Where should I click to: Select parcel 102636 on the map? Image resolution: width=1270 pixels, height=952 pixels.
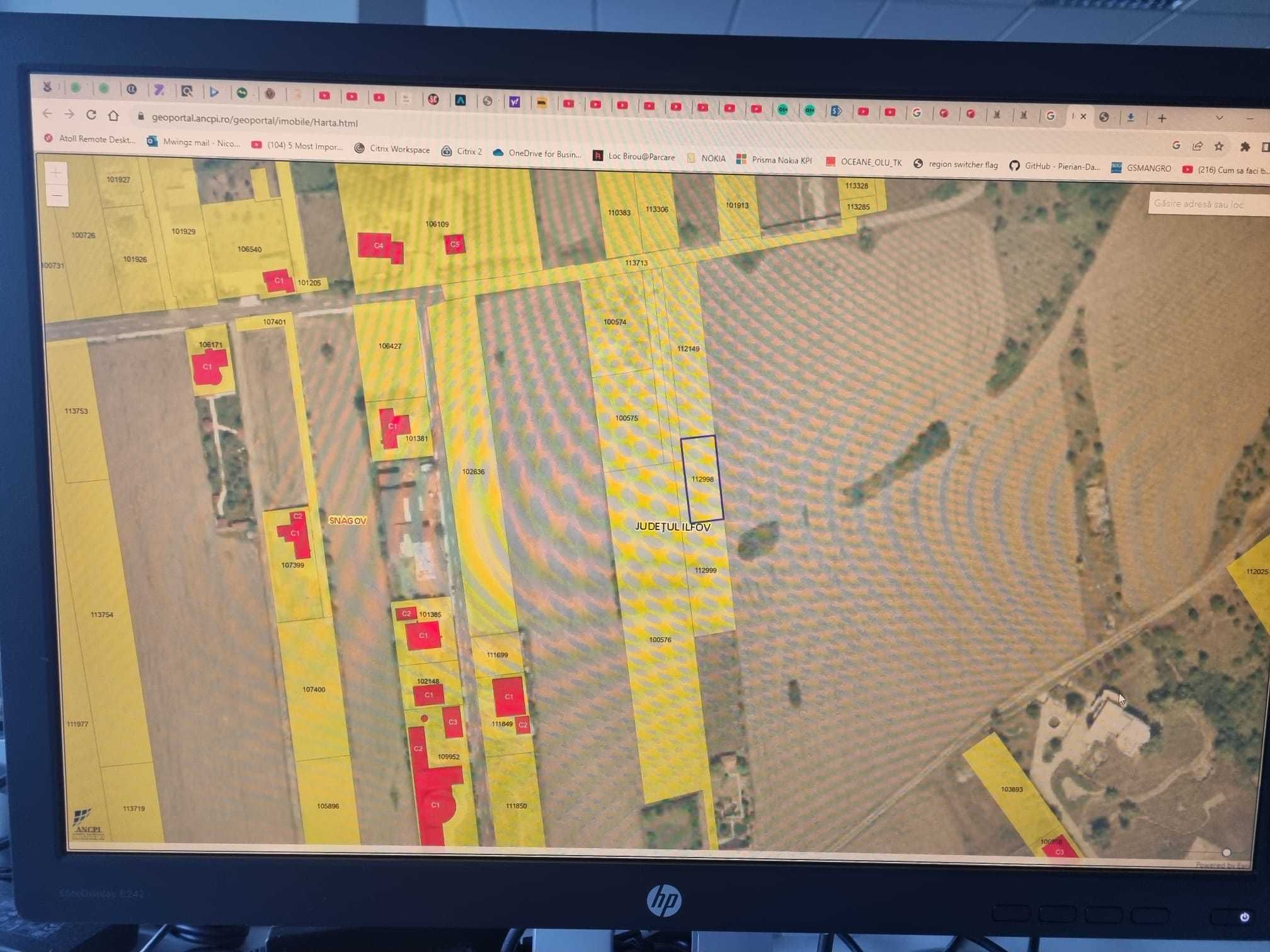(473, 472)
